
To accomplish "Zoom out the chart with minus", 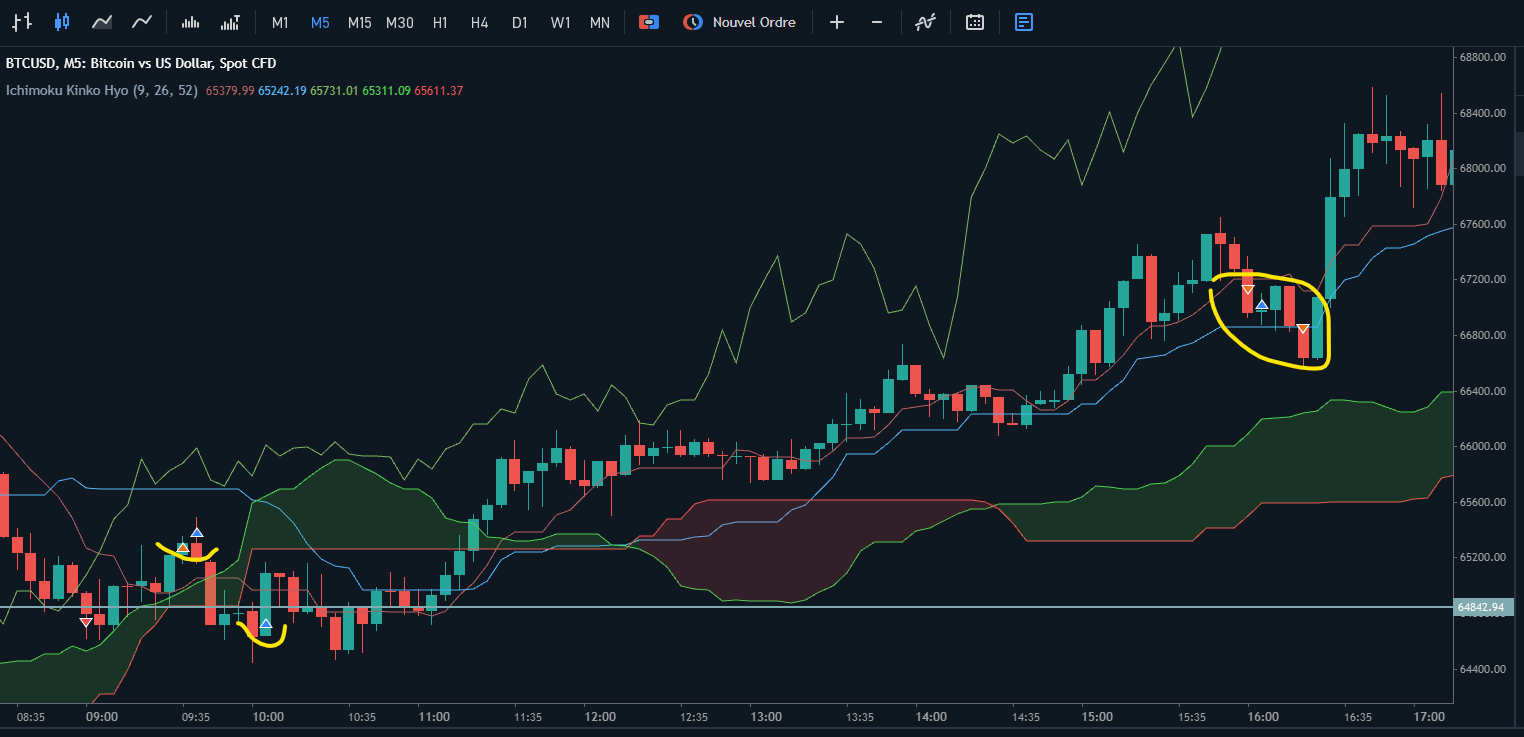I will pos(877,21).
